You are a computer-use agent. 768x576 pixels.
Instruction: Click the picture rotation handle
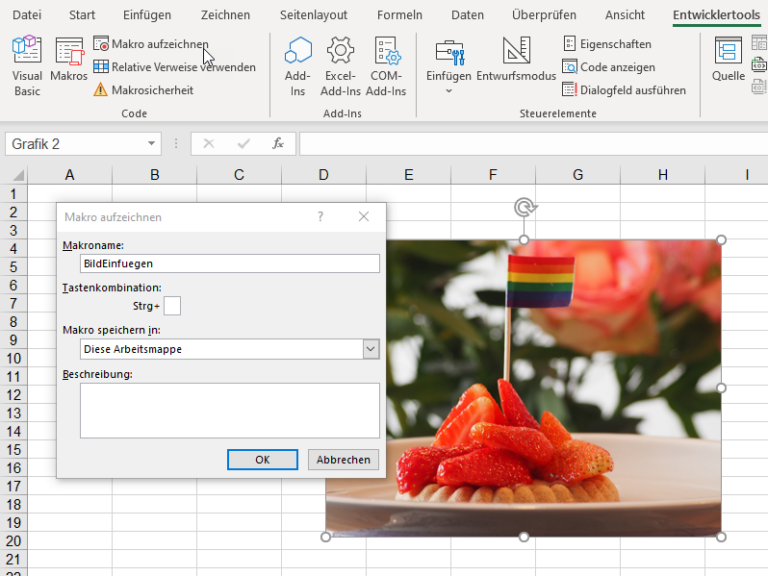coord(525,207)
